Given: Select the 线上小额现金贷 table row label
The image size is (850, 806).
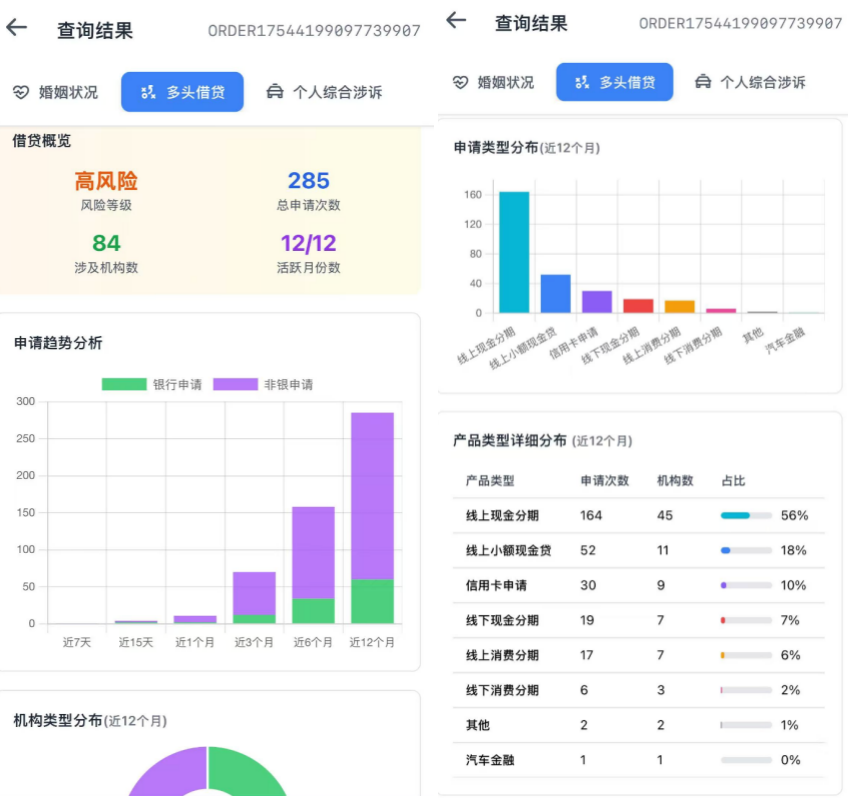Looking at the screenshot, I should [x=508, y=550].
